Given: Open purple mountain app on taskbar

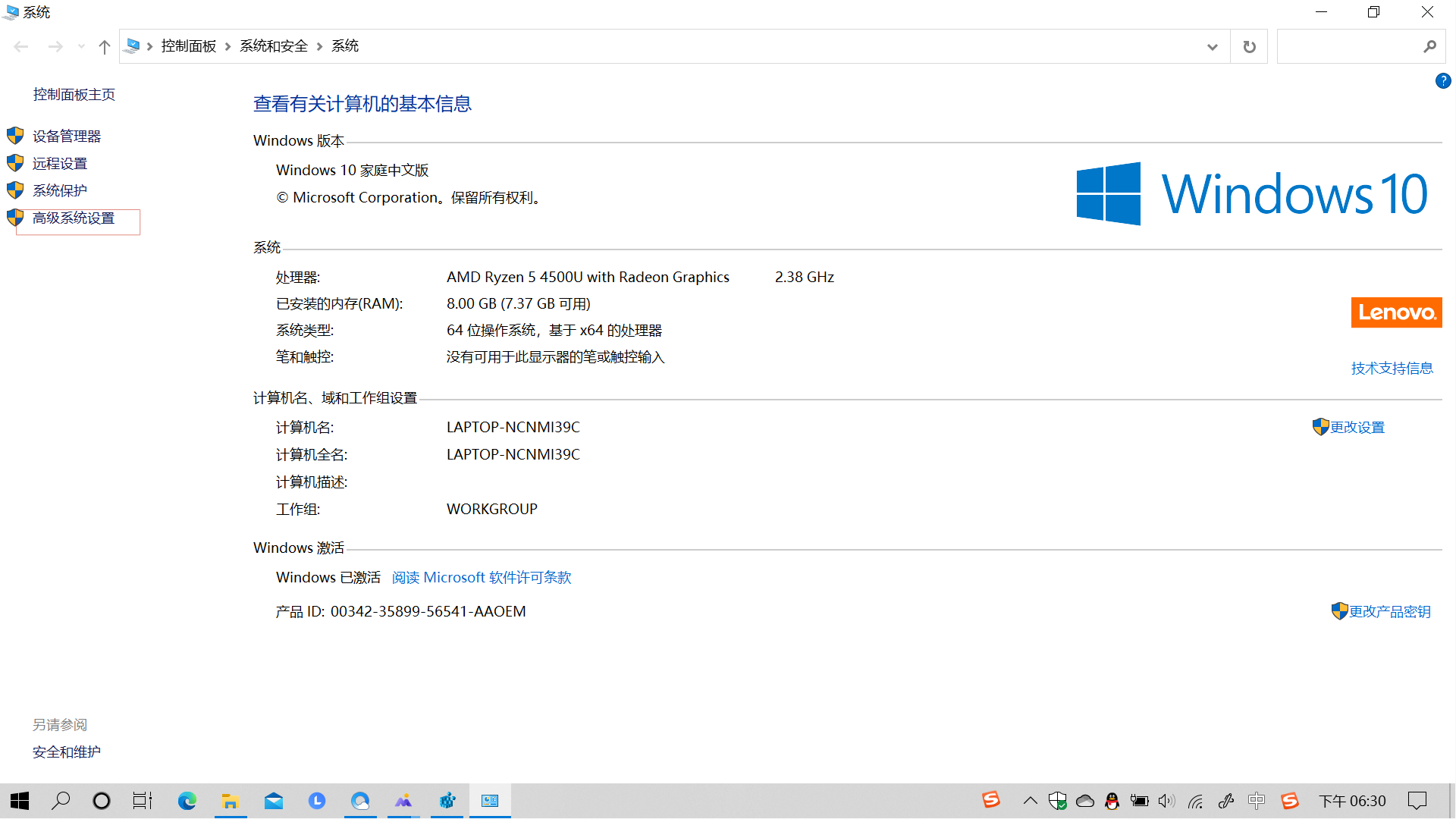Looking at the screenshot, I should tap(403, 801).
